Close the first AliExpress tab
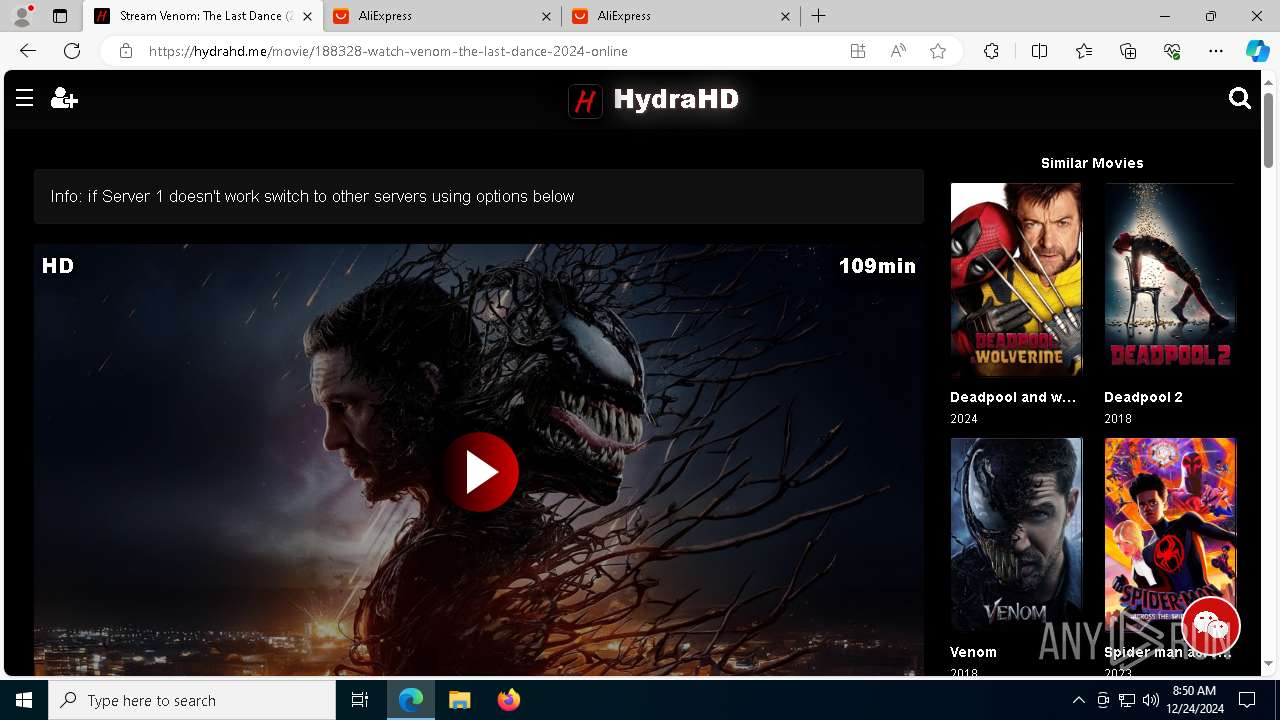Image resolution: width=1280 pixels, height=720 pixels. tap(546, 16)
